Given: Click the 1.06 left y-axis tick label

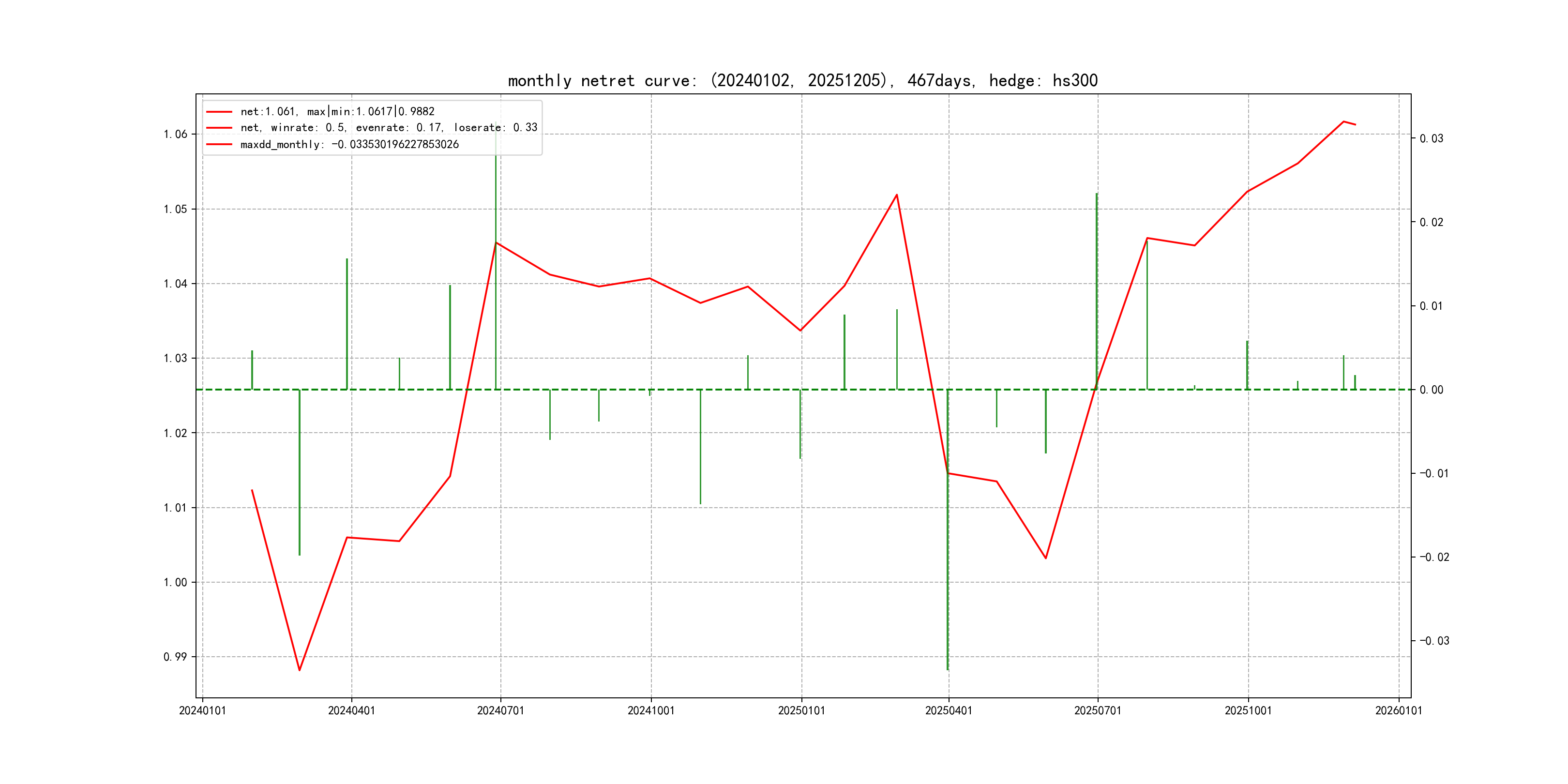Looking at the screenshot, I should [175, 135].
